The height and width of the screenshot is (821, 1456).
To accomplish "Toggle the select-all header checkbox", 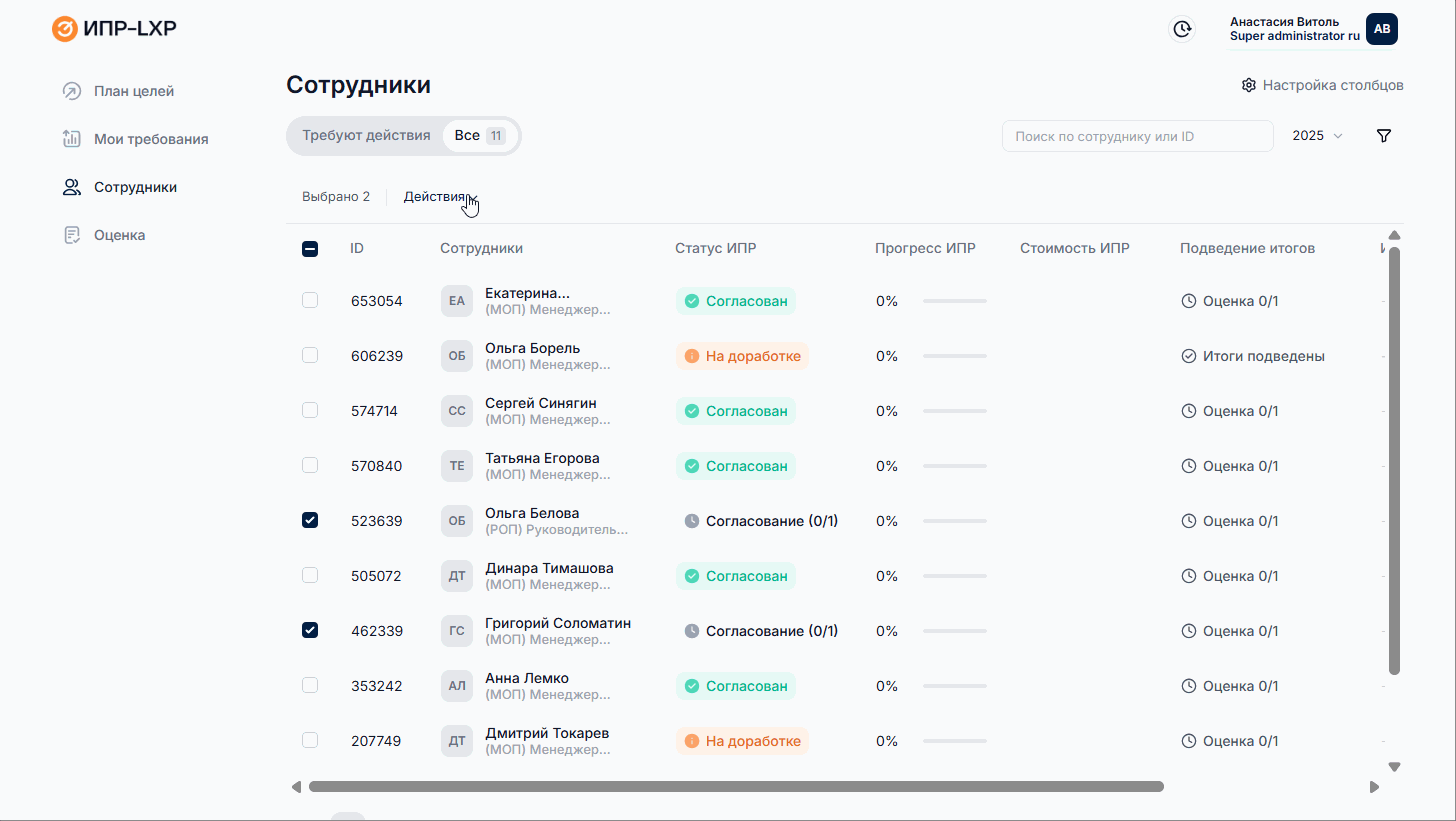I will pyautogui.click(x=310, y=249).
